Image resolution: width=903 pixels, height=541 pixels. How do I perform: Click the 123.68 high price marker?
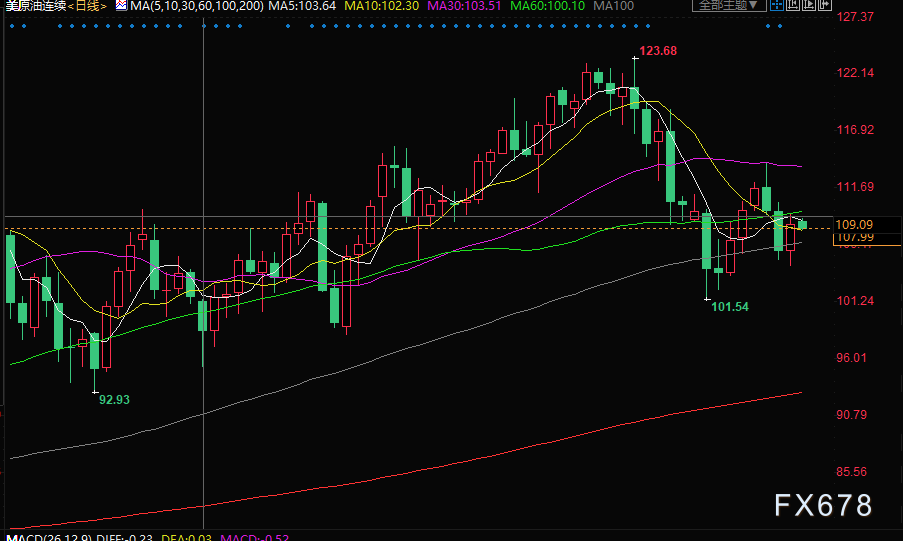click(x=658, y=51)
